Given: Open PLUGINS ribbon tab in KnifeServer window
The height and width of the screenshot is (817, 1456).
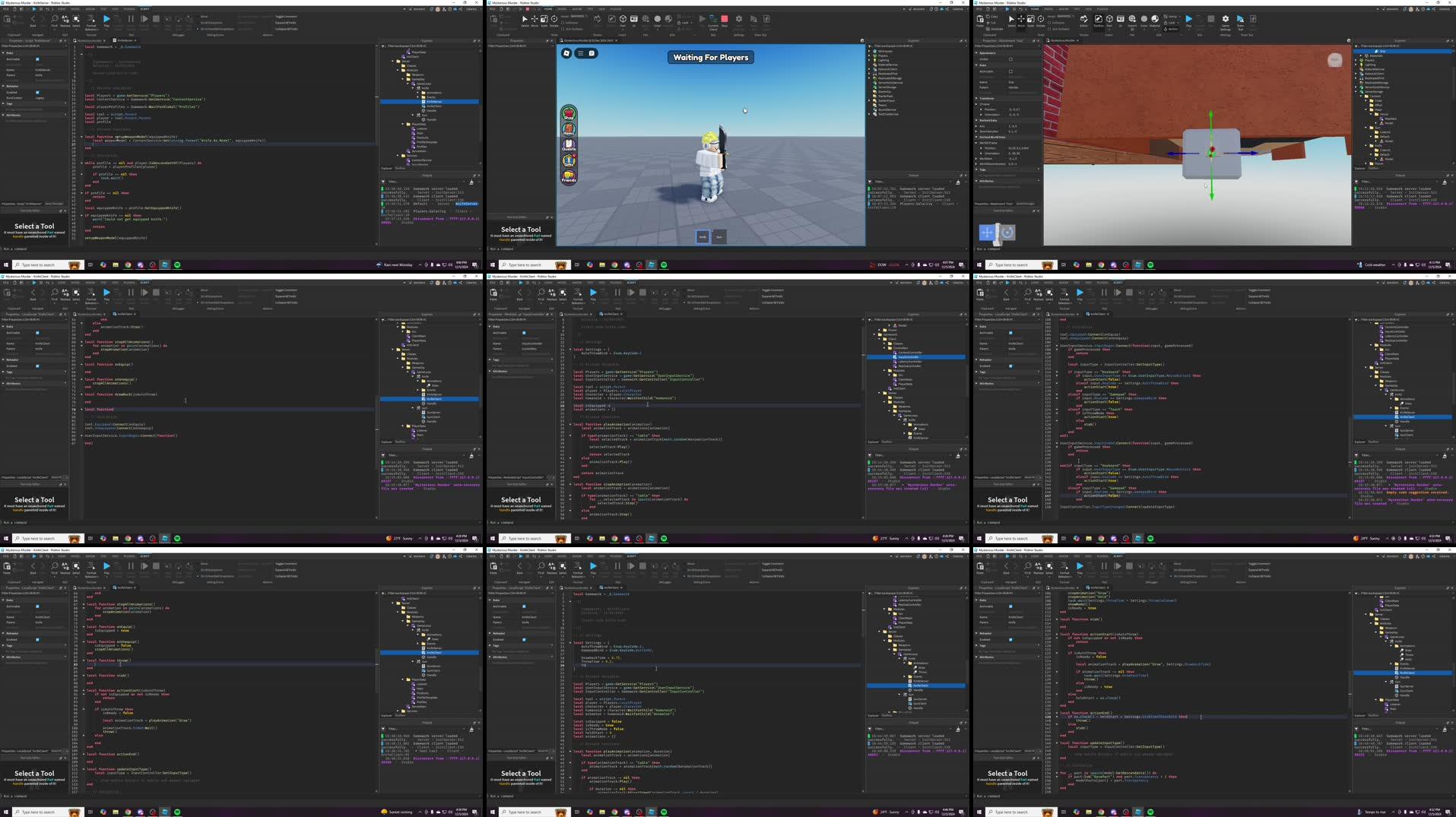Looking at the screenshot, I should click(129, 9).
